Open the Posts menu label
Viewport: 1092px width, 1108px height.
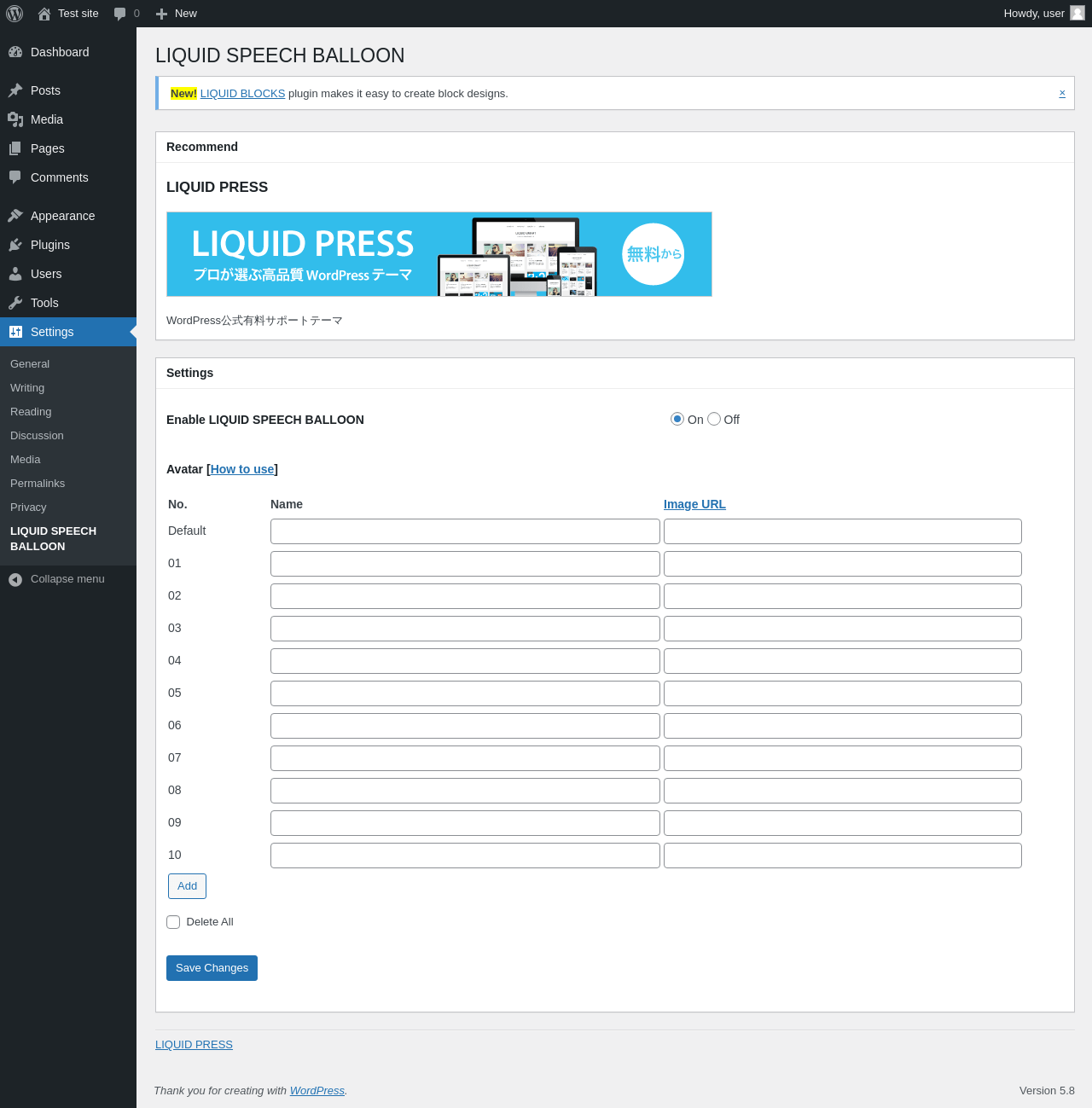tap(45, 90)
